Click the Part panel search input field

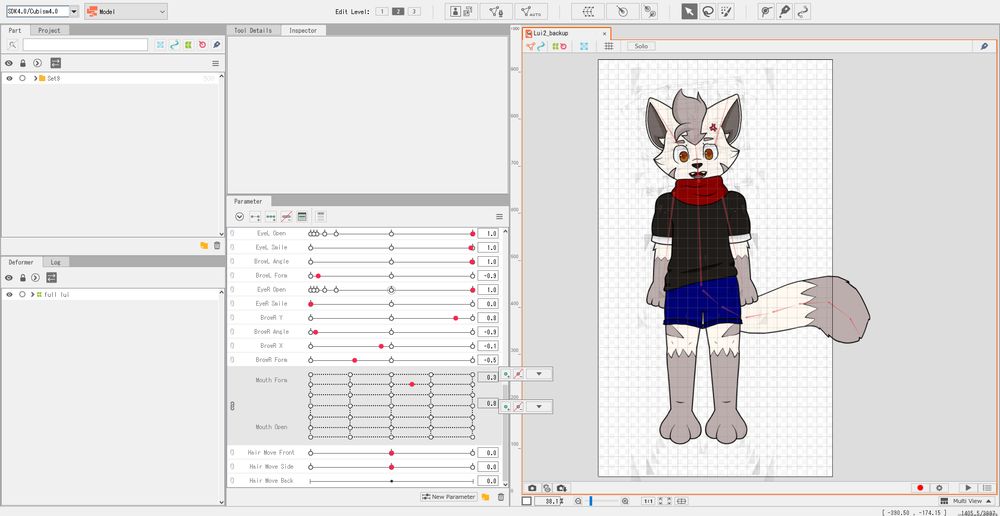click(85, 45)
